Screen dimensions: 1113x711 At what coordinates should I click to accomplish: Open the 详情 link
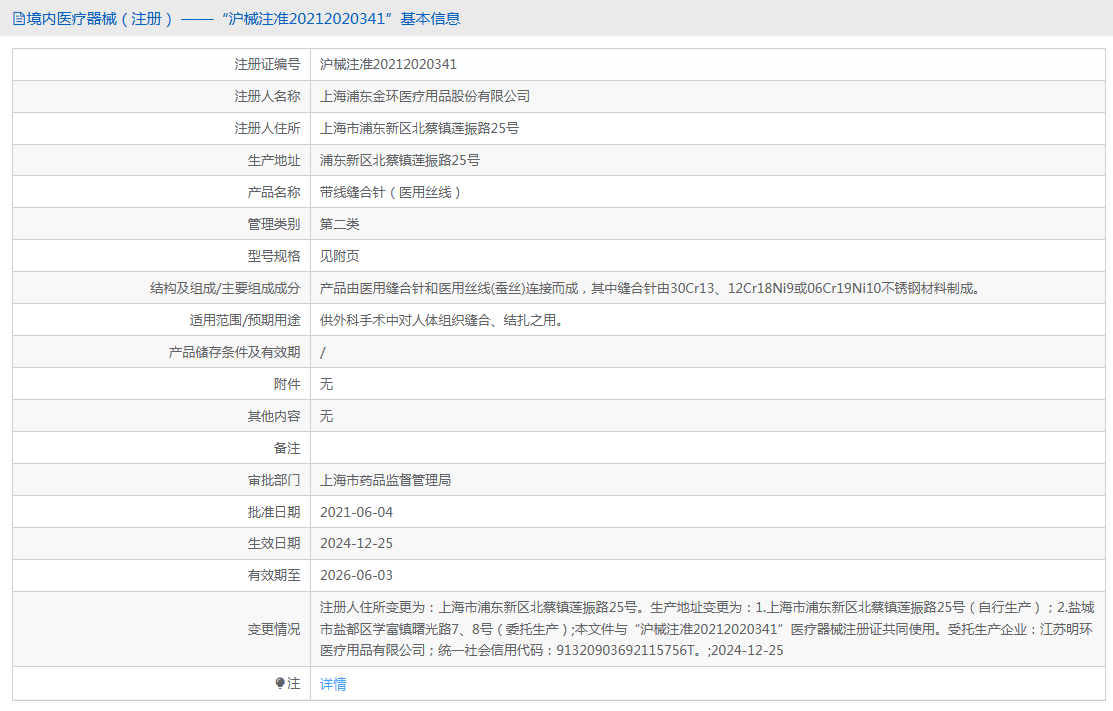pos(333,684)
